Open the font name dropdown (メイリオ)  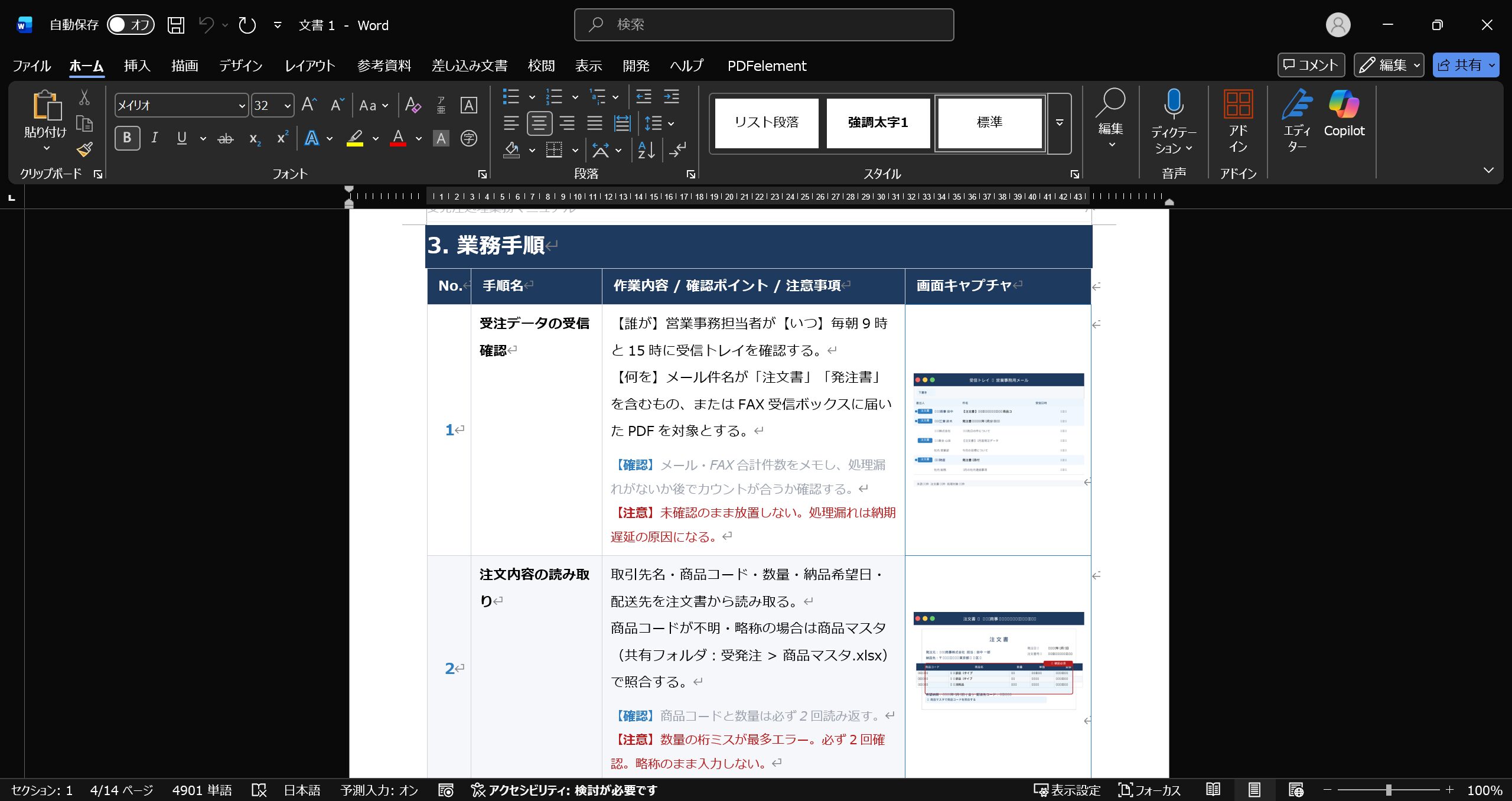coord(242,106)
